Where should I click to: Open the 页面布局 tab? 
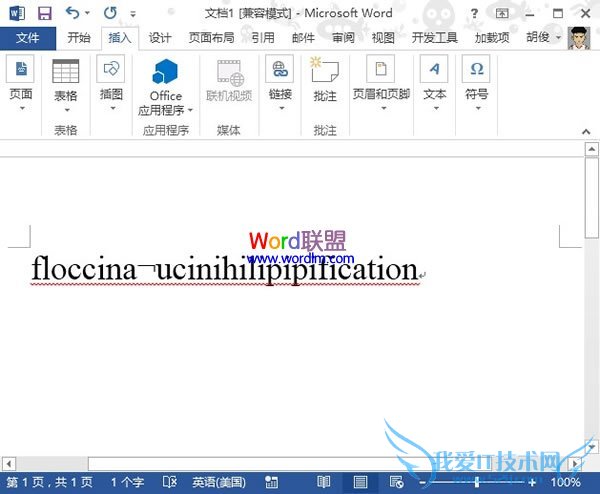pyautogui.click(x=211, y=38)
